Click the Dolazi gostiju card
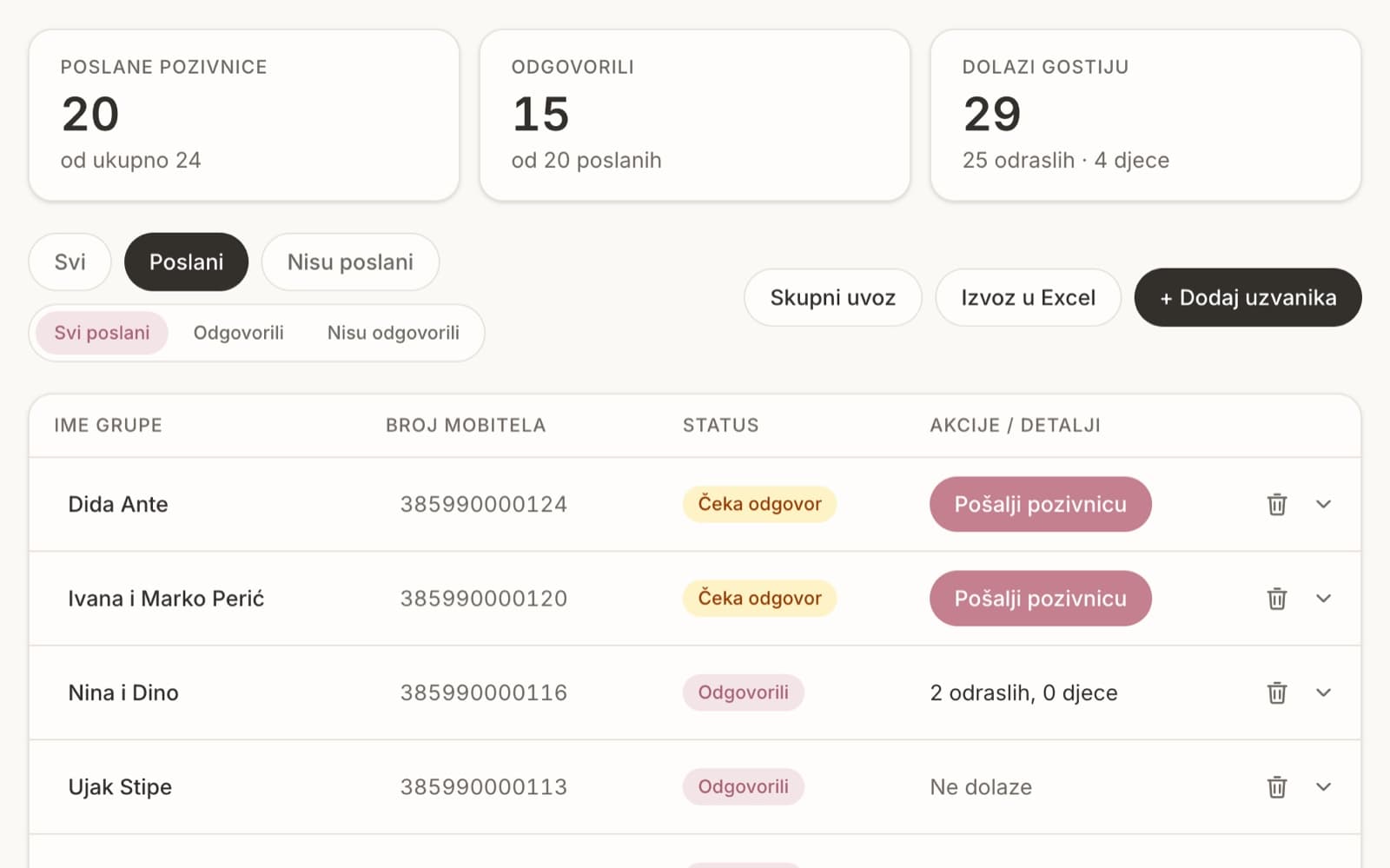Image resolution: width=1390 pixels, height=868 pixels. 1145,115
